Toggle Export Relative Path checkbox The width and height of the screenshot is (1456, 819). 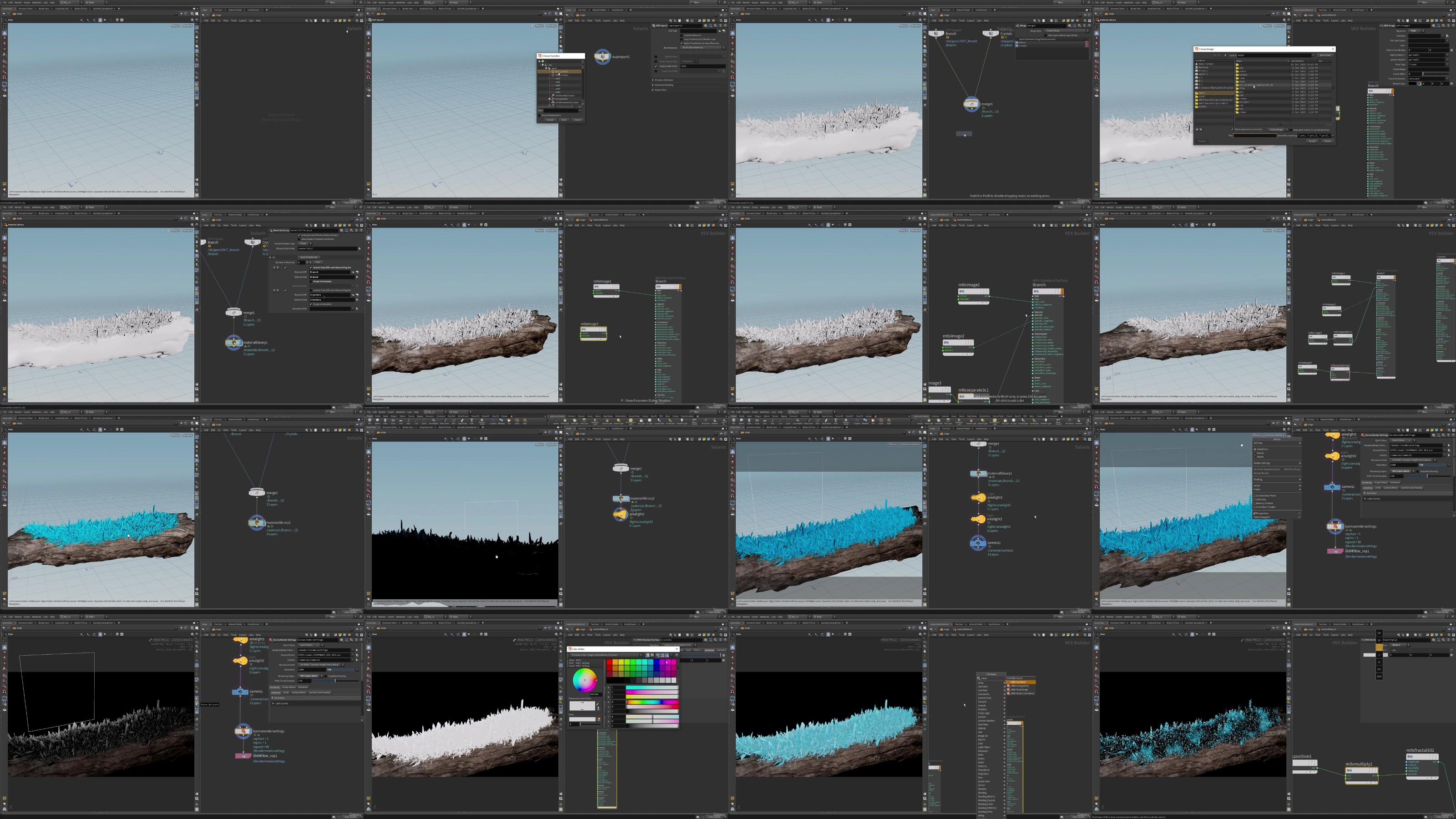pos(540,116)
